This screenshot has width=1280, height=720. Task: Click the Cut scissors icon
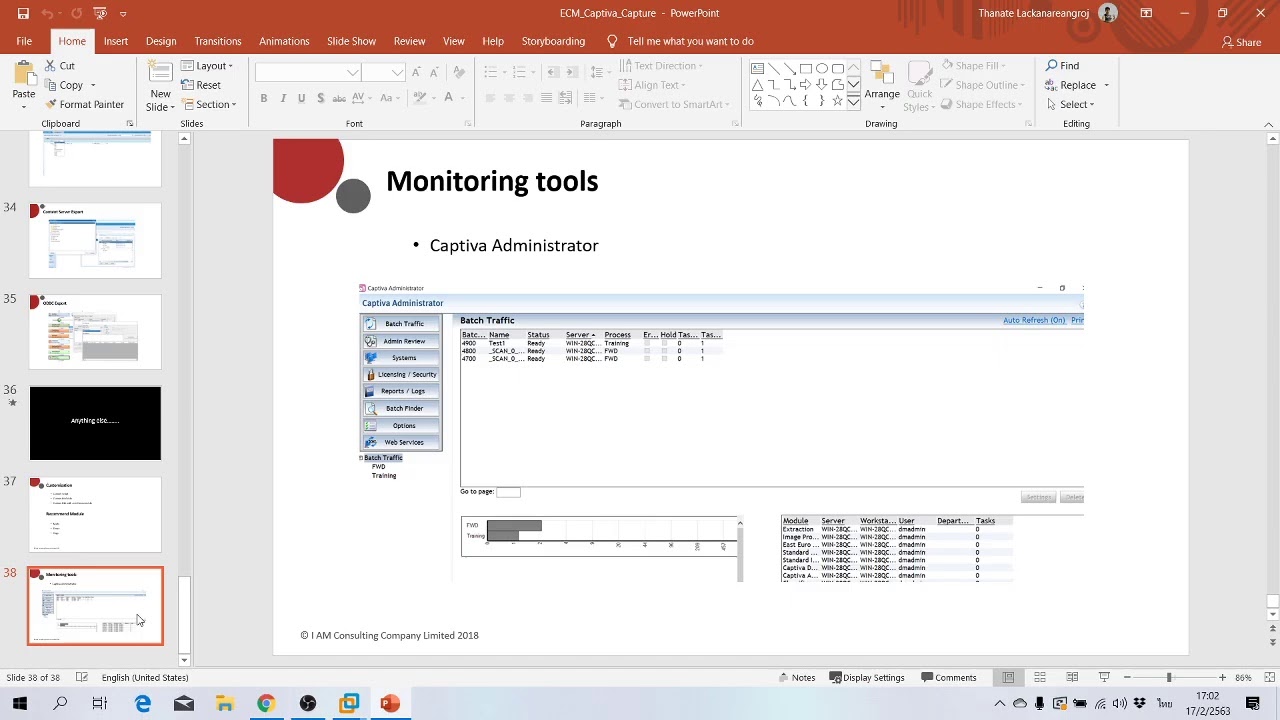pyautogui.click(x=50, y=66)
